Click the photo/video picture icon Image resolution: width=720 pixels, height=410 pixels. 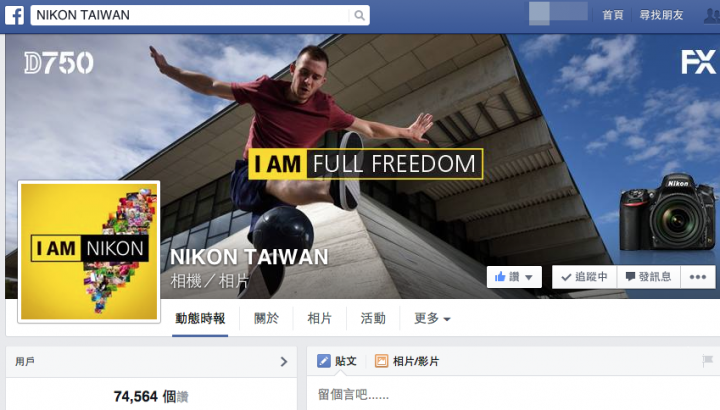pos(381,361)
